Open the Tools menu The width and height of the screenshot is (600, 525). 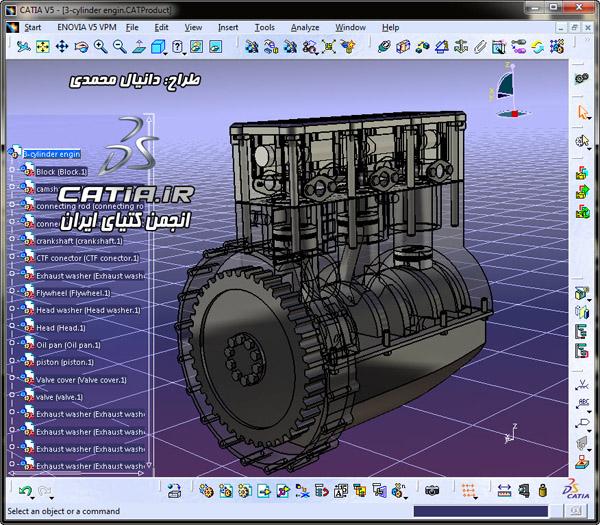click(x=265, y=28)
